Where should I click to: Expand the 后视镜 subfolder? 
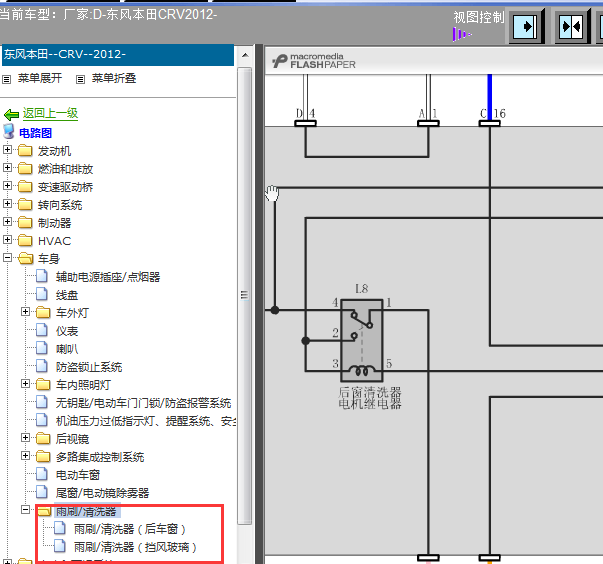(25, 438)
